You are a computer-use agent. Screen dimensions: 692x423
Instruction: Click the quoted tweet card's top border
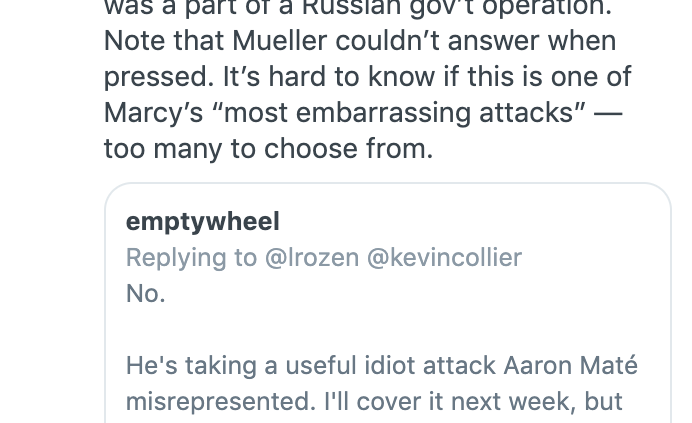tap(387, 184)
